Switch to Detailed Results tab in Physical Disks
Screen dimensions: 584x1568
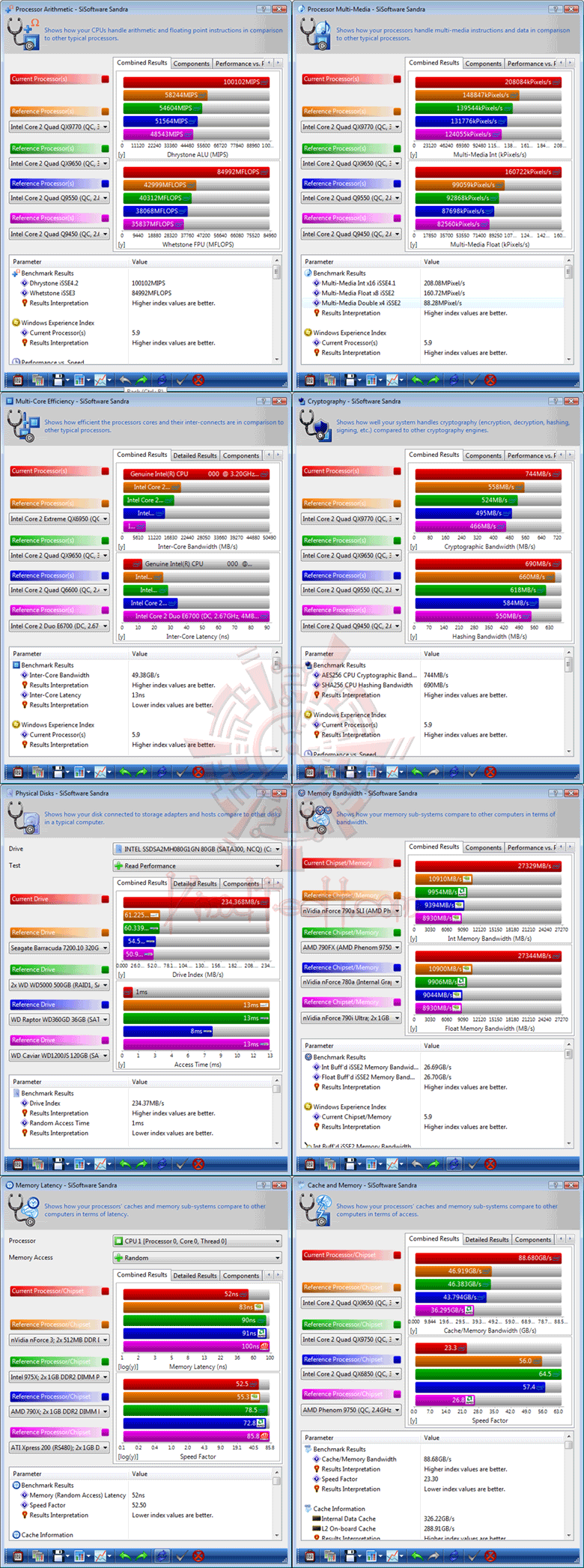click(195, 883)
